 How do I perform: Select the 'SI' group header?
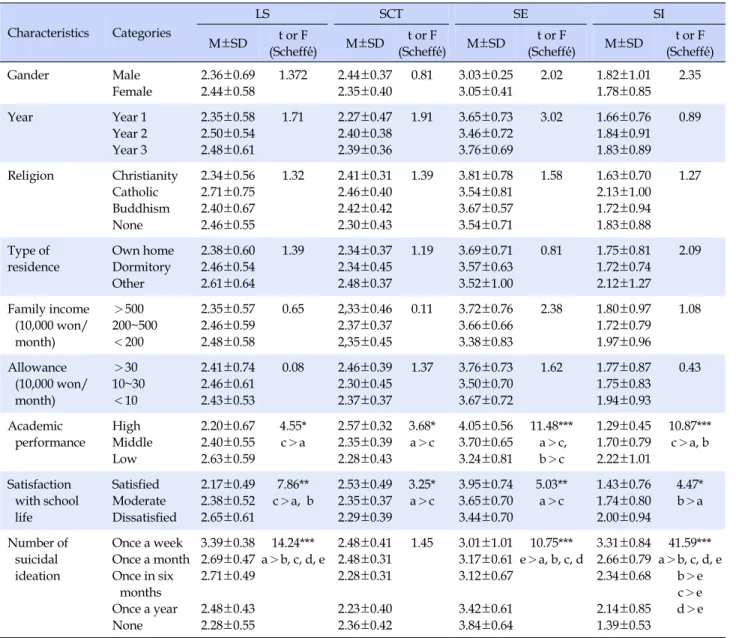pyautogui.click(x=659, y=14)
